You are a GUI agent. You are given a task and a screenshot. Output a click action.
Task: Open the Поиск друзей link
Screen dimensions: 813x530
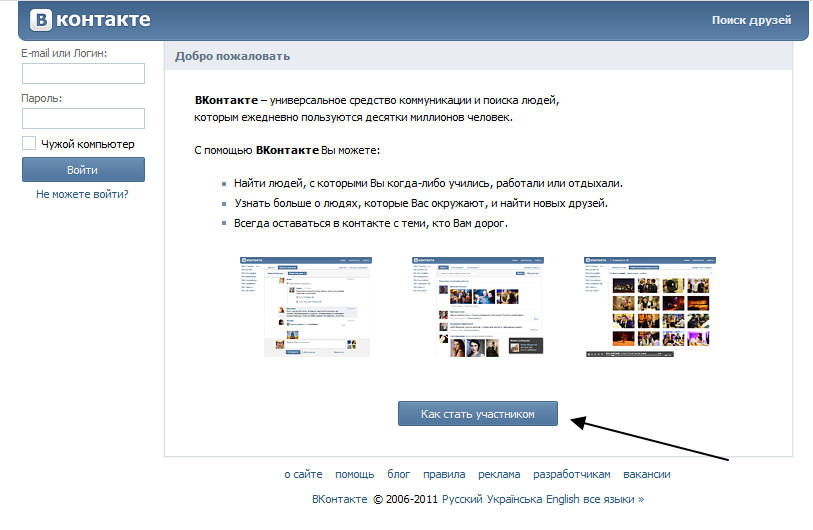[x=751, y=20]
